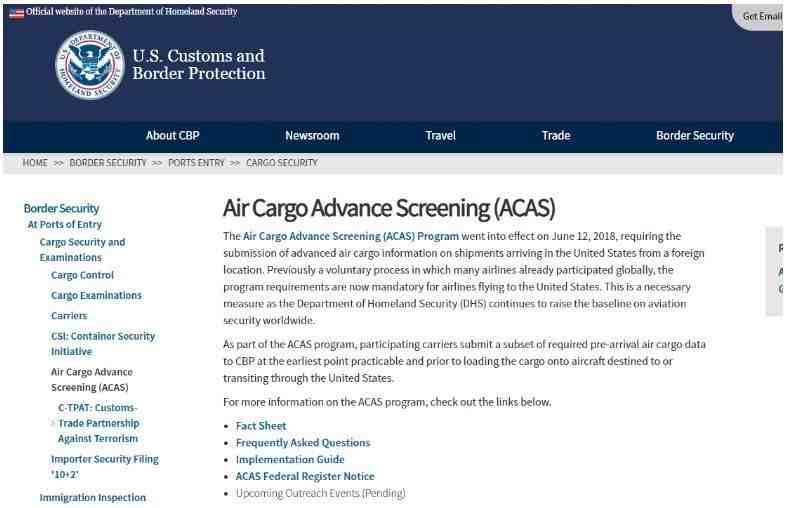
Task: Open Frequently Asked Questions link
Action: 303,443
